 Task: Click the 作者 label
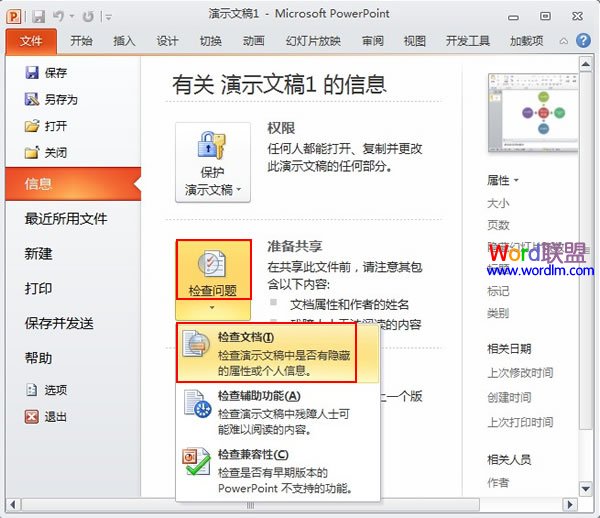[498, 482]
